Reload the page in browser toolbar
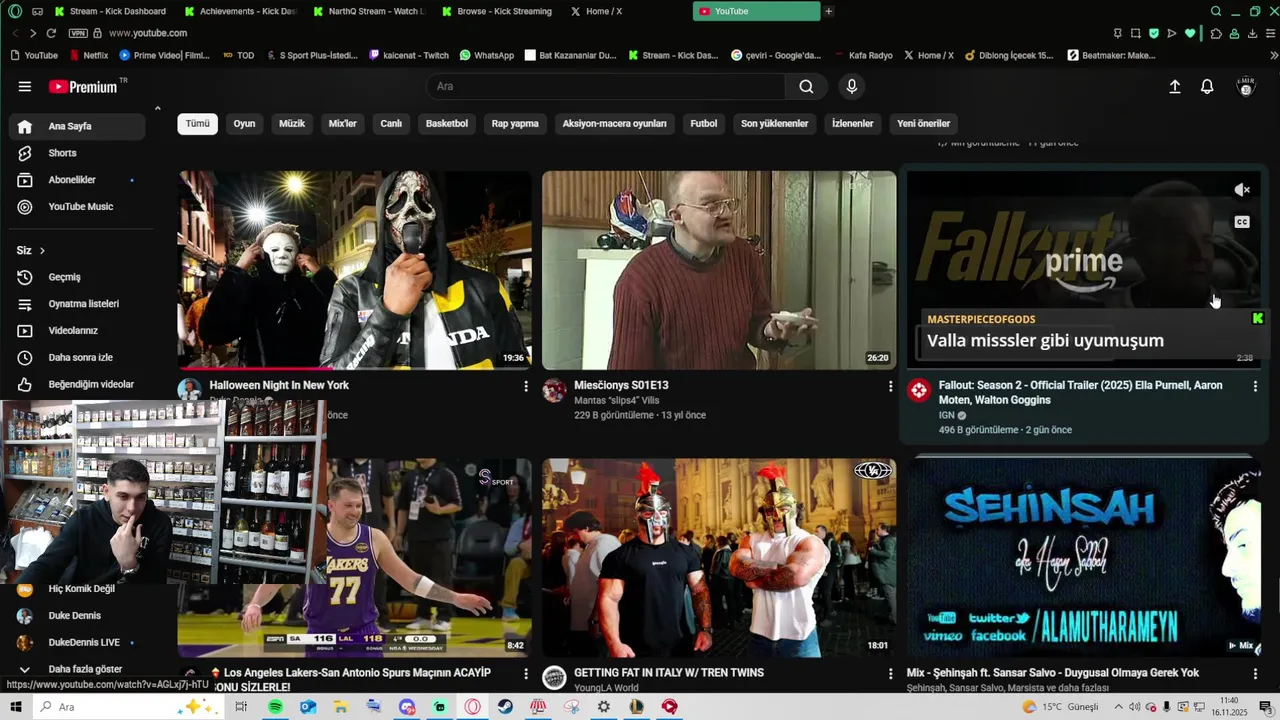 click(51, 33)
